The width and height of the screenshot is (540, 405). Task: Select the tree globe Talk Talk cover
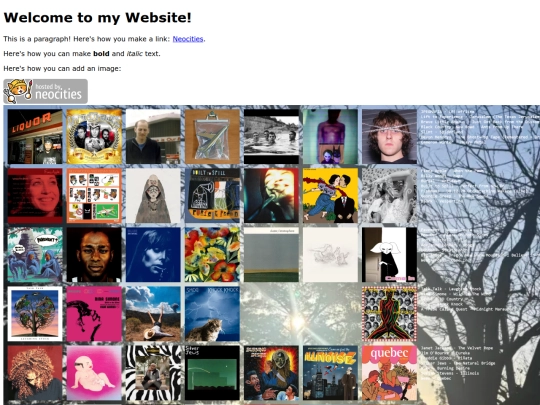35,314
